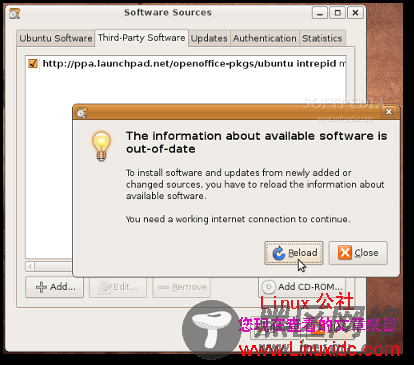Viewport: 414px width, 365px height.
Task: Select the ppa.launchpad.net openoffice-pkgs row text
Action: pyautogui.click(x=194, y=63)
